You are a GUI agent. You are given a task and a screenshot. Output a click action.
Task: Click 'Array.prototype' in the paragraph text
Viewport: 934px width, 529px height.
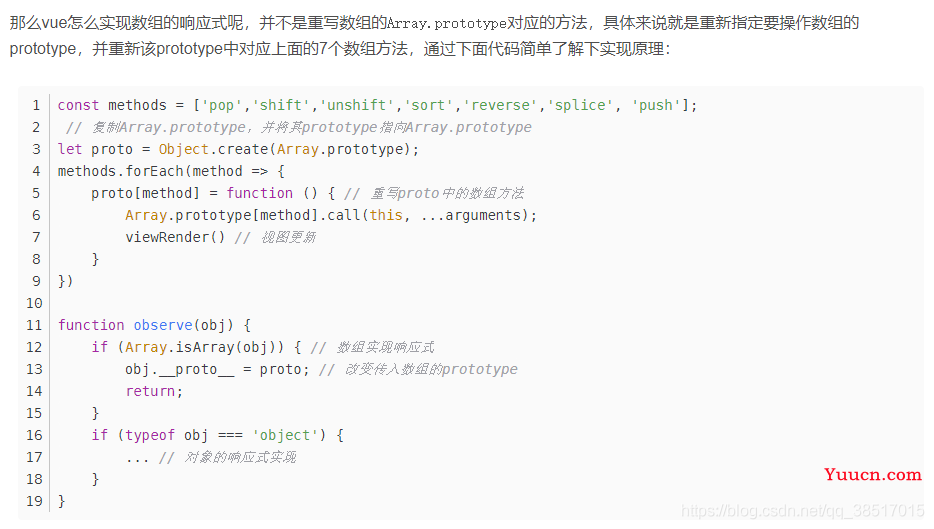tap(446, 23)
